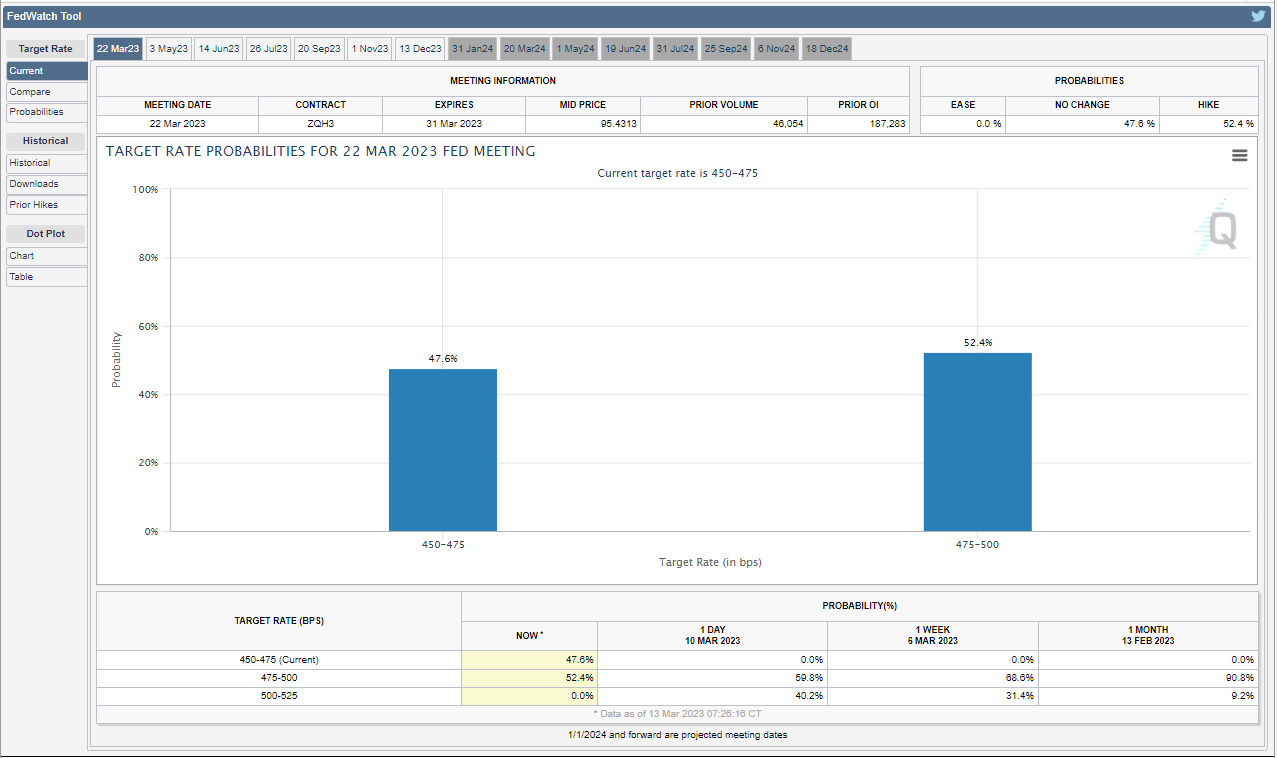Open the Dot Plot Table
Screen dimensions: 1277x758
point(47,277)
